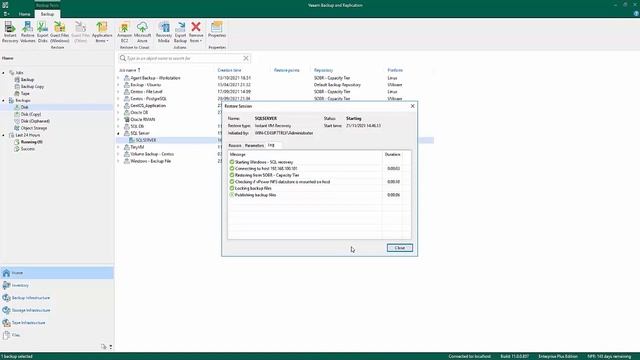Expand the Oracle DB backup row
Image resolution: width=640 pixels, height=360 pixels.
tap(119, 113)
